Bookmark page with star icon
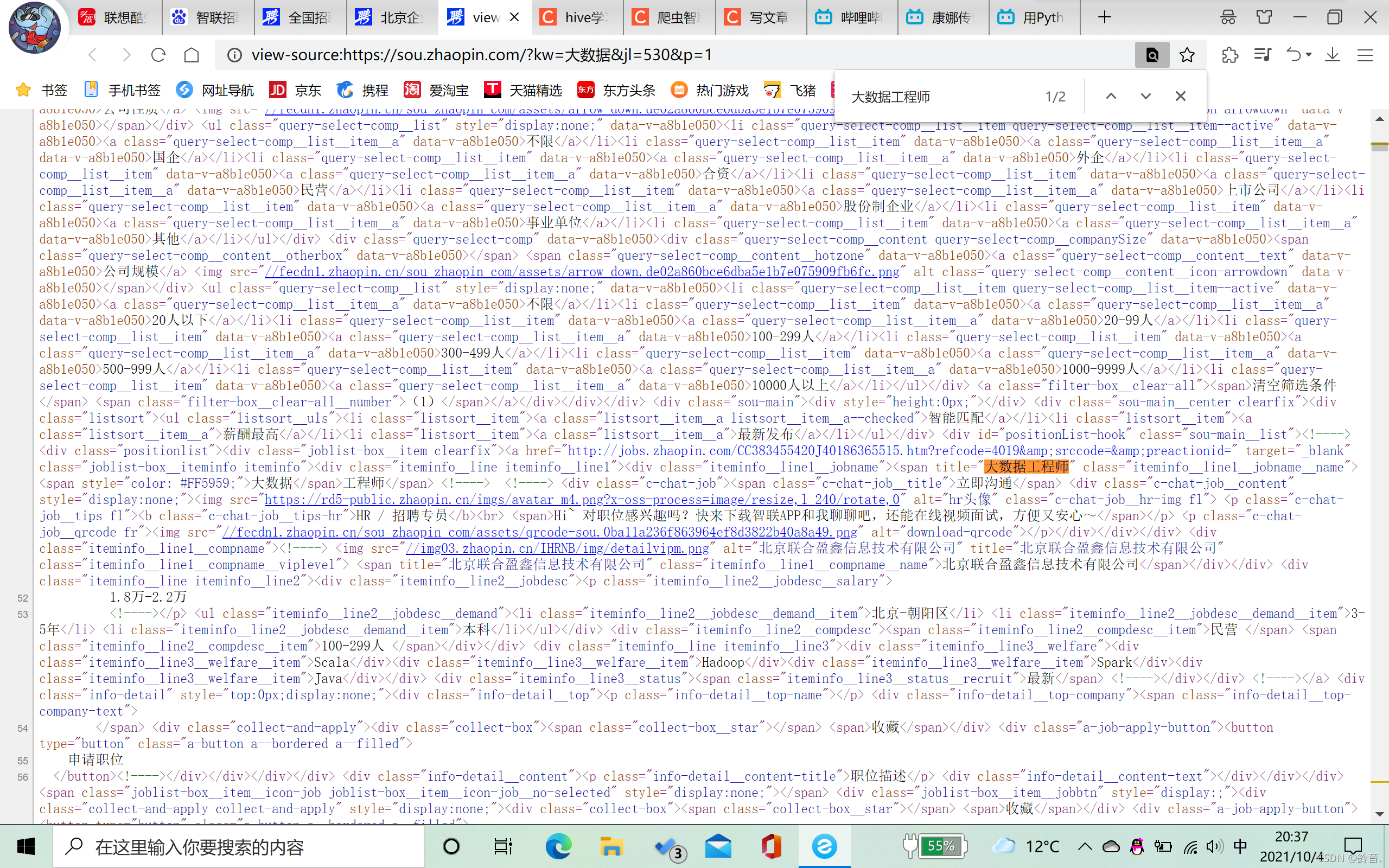The image size is (1389, 868). [x=1187, y=55]
